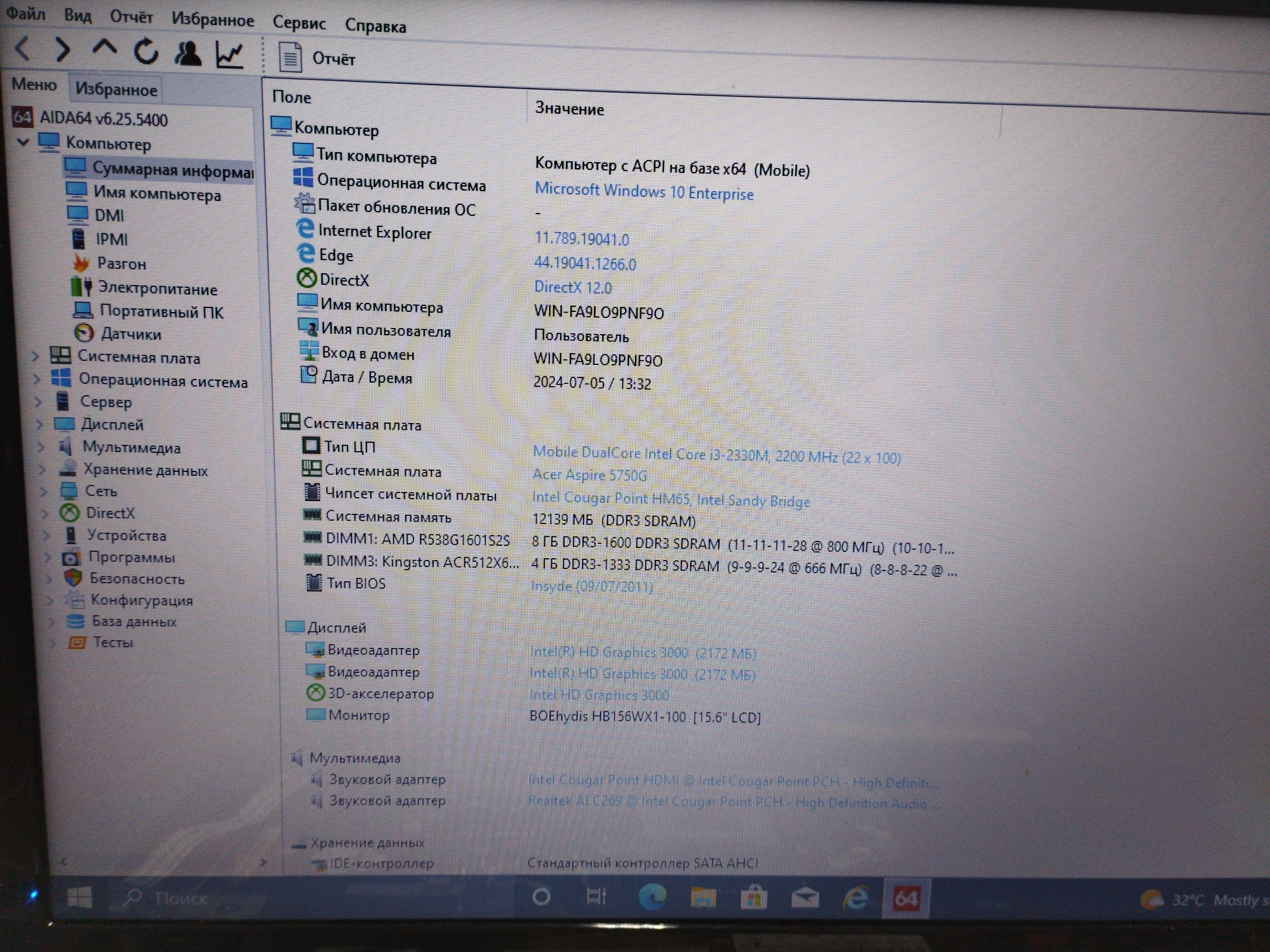Viewport: 1270px width, 952px height.
Task: Expand the Устройства tree node
Action: click(46, 535)
